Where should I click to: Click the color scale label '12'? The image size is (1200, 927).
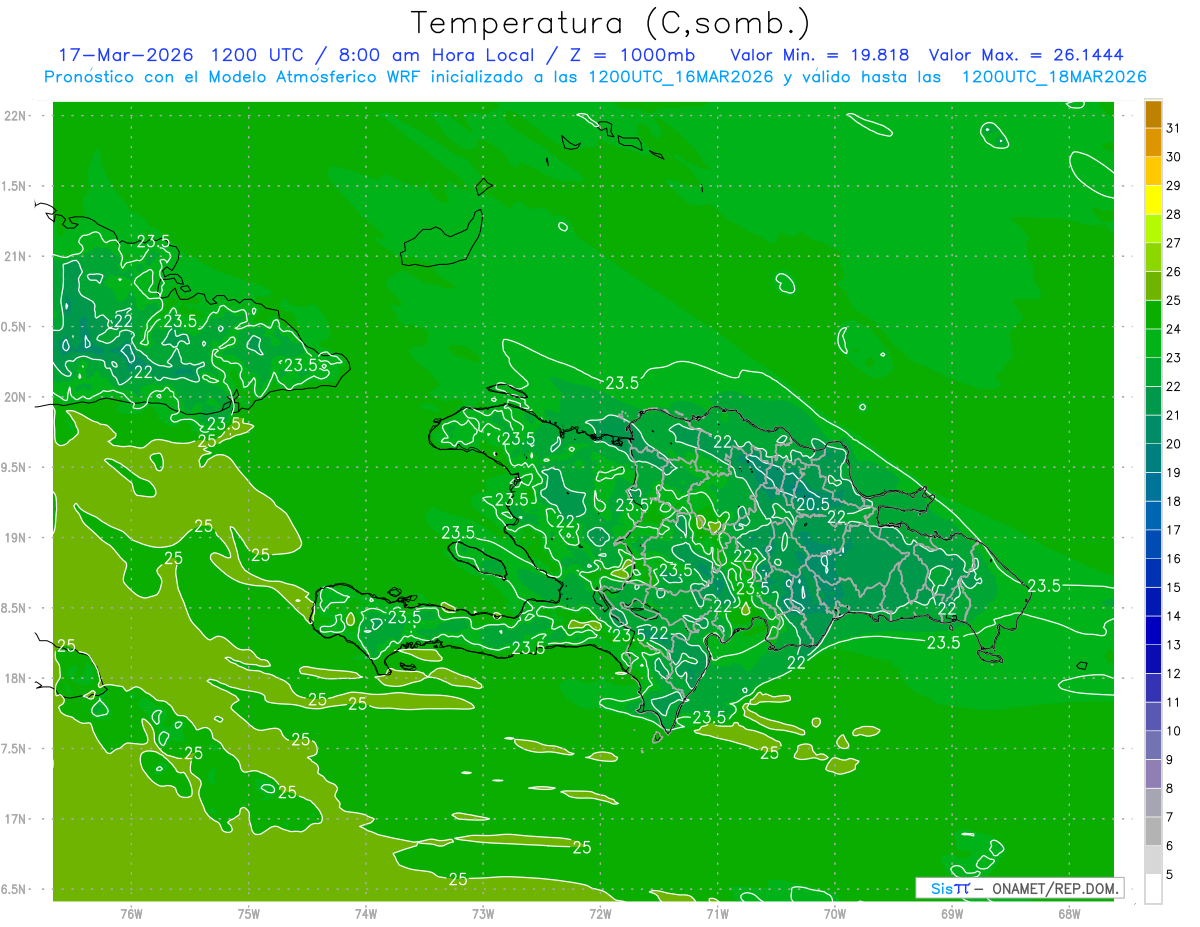pos(1174,673)
